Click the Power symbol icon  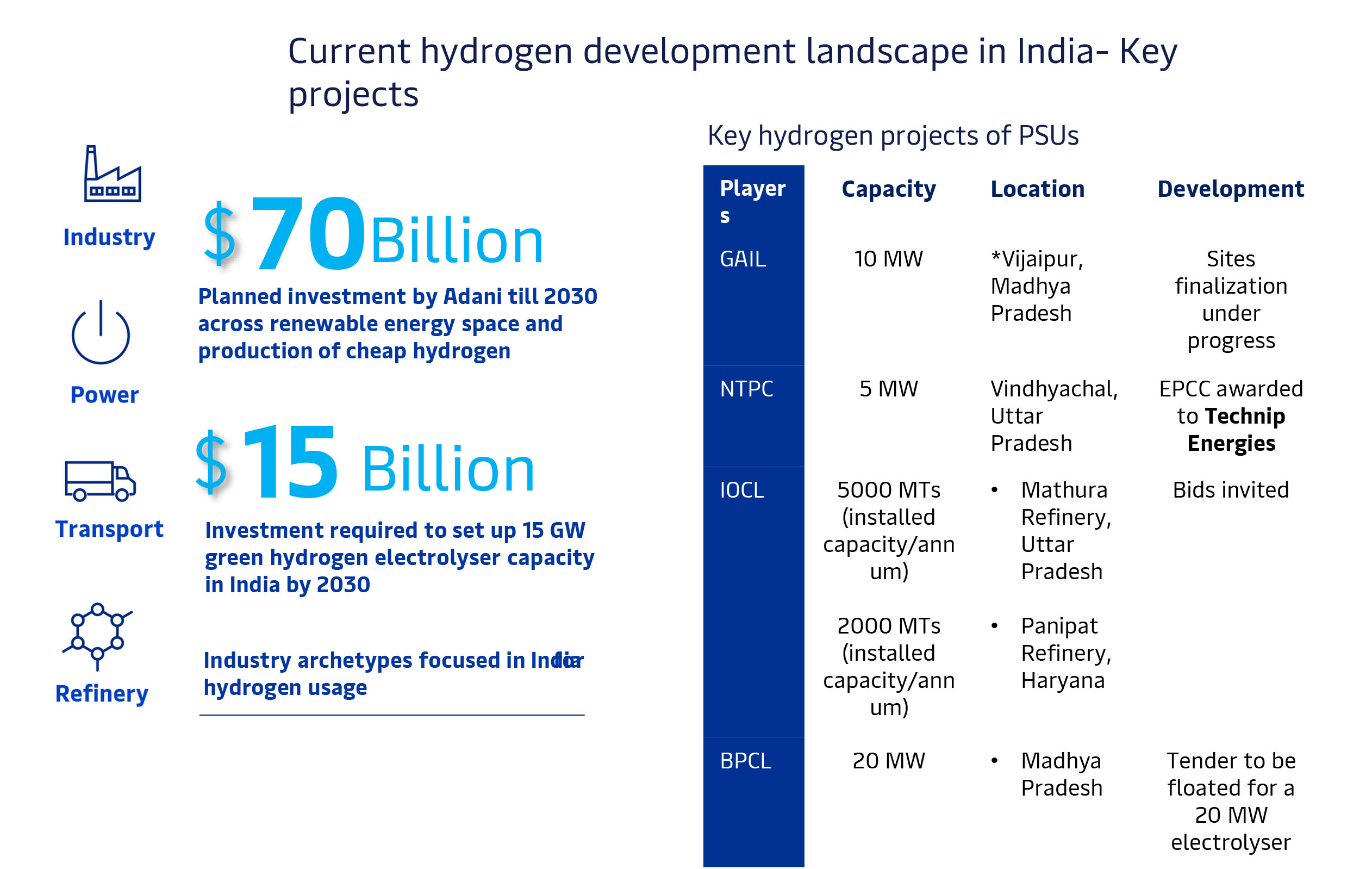pyautogui.click(x=101, y=332)
